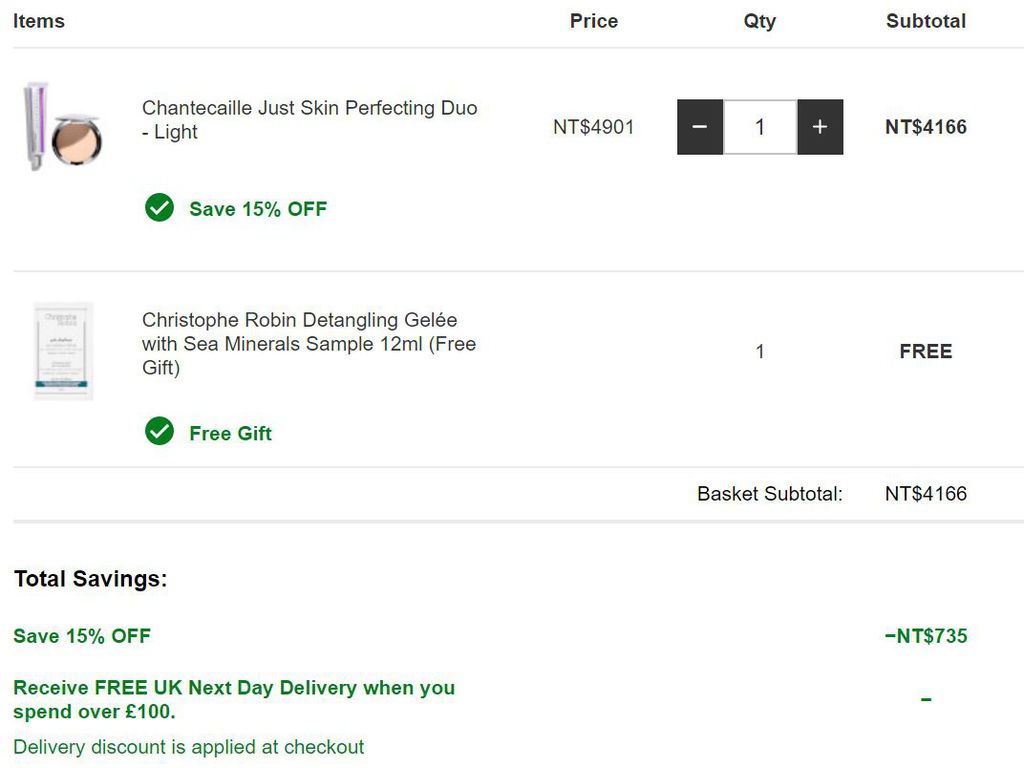Click the Items column header
This screenshot has width=1024, height=768.
tap(39, 21)
